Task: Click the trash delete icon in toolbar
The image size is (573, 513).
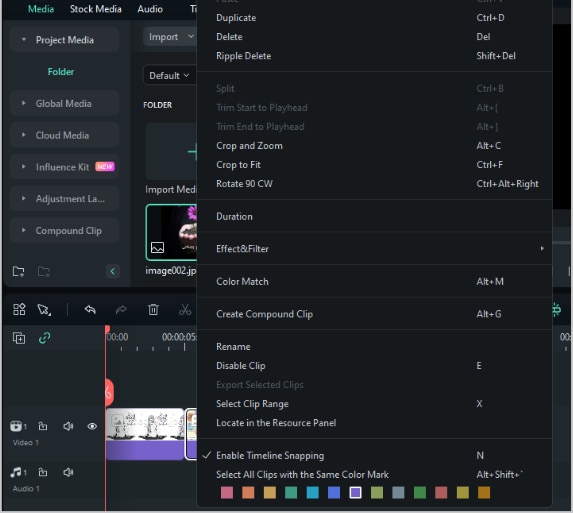Action: point(153,309)
